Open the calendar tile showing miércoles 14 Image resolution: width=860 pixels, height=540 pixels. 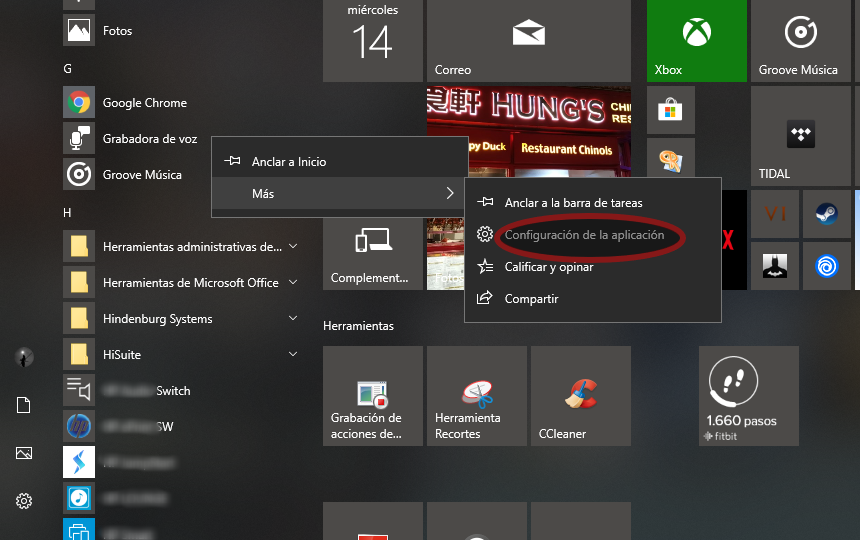tap(372, 41)
